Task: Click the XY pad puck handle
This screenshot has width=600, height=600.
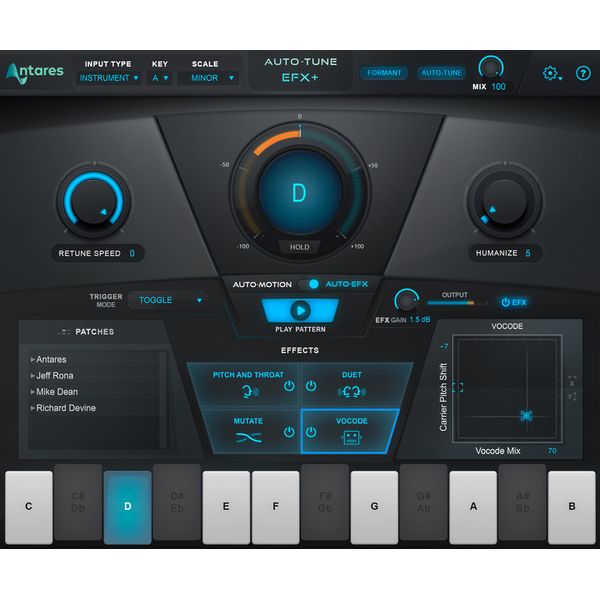Action: (527, 416)
